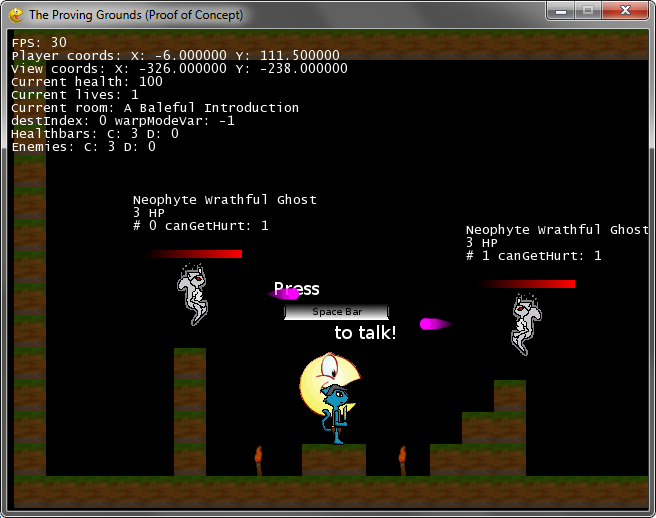This screenshot has width=656, height=518.
Task: Close the Proving Grounds window
Action: click(625, 10)
